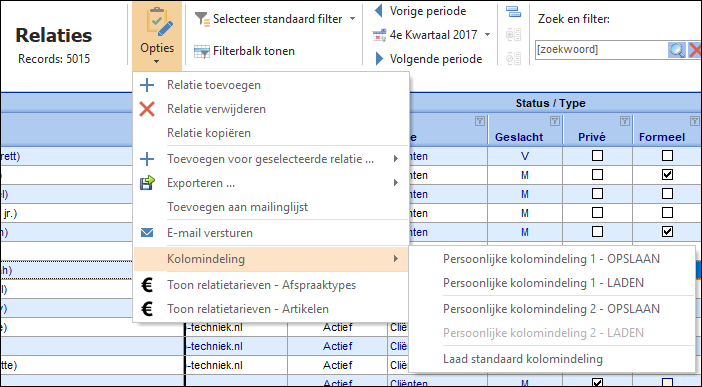Screen dimensions: 702x387
Task: Toggle Formeel checkbox in jr. row
Action: (667, 212)
